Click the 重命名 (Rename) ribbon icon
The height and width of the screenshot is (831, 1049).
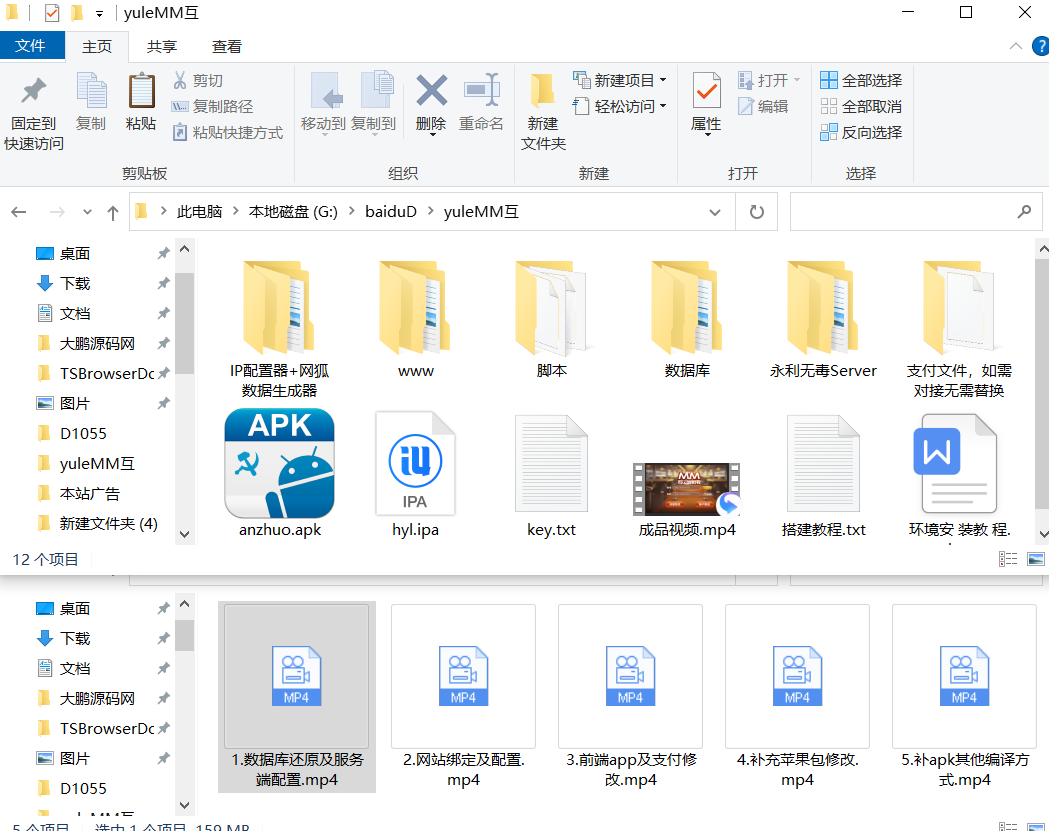(483, 100)
